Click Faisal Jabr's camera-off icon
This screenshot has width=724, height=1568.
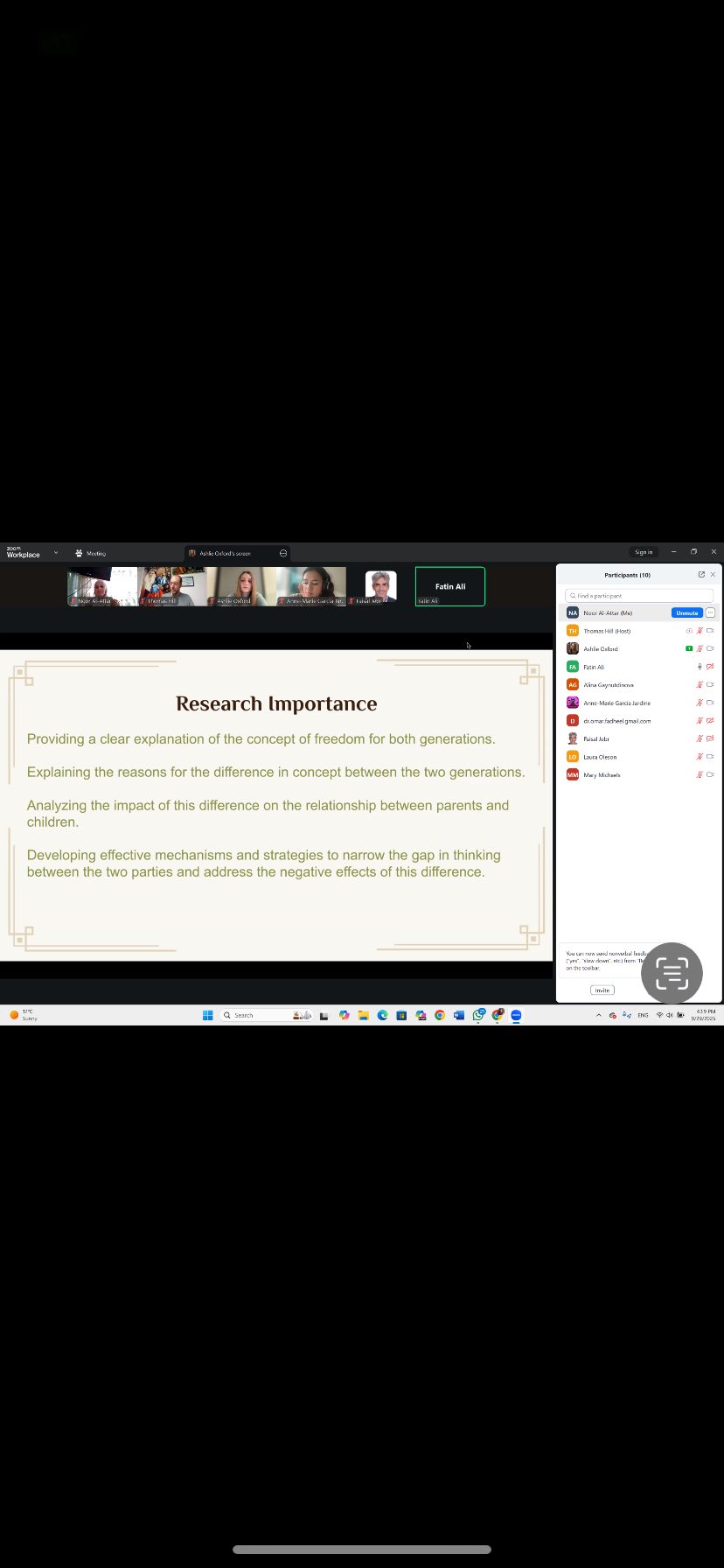click(710, 738)
